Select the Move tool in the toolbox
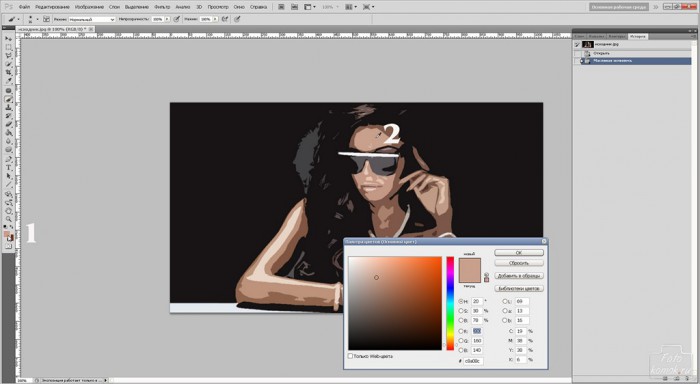 [8, 39]
